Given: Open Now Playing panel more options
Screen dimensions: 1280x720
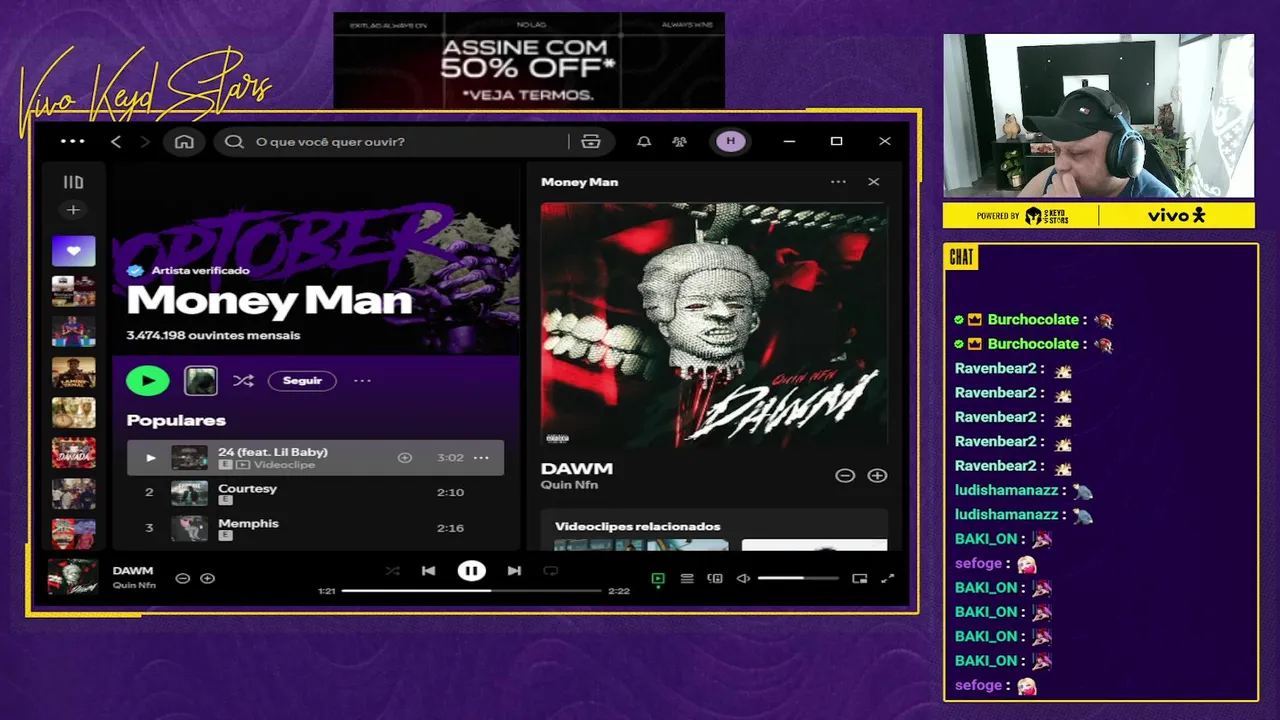Looking at the screenshot, I should (x=838, y=182).
